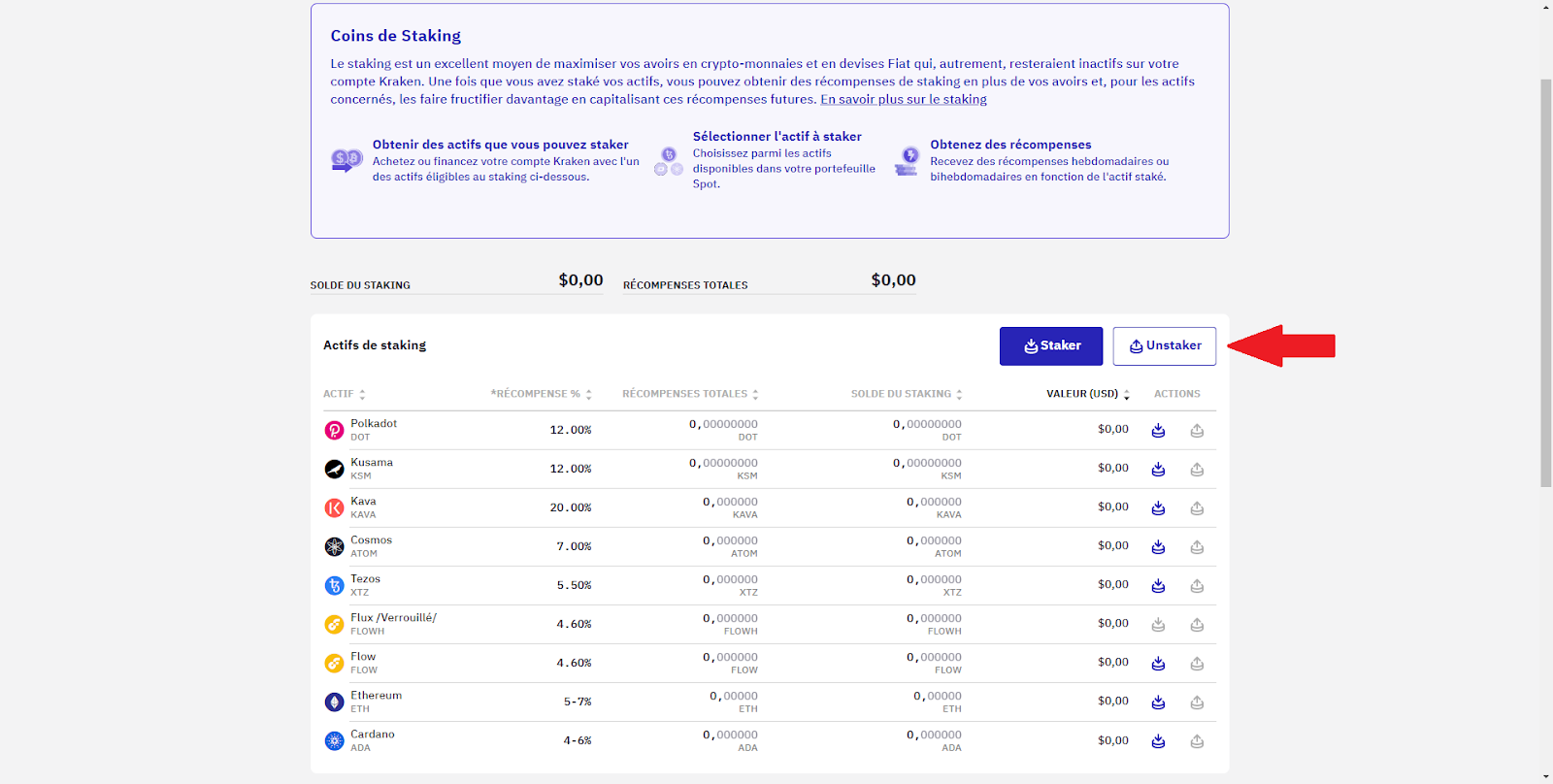Click the Kusama coin logo
This screenshot has width=1553, height=784.
click(334, 469)
